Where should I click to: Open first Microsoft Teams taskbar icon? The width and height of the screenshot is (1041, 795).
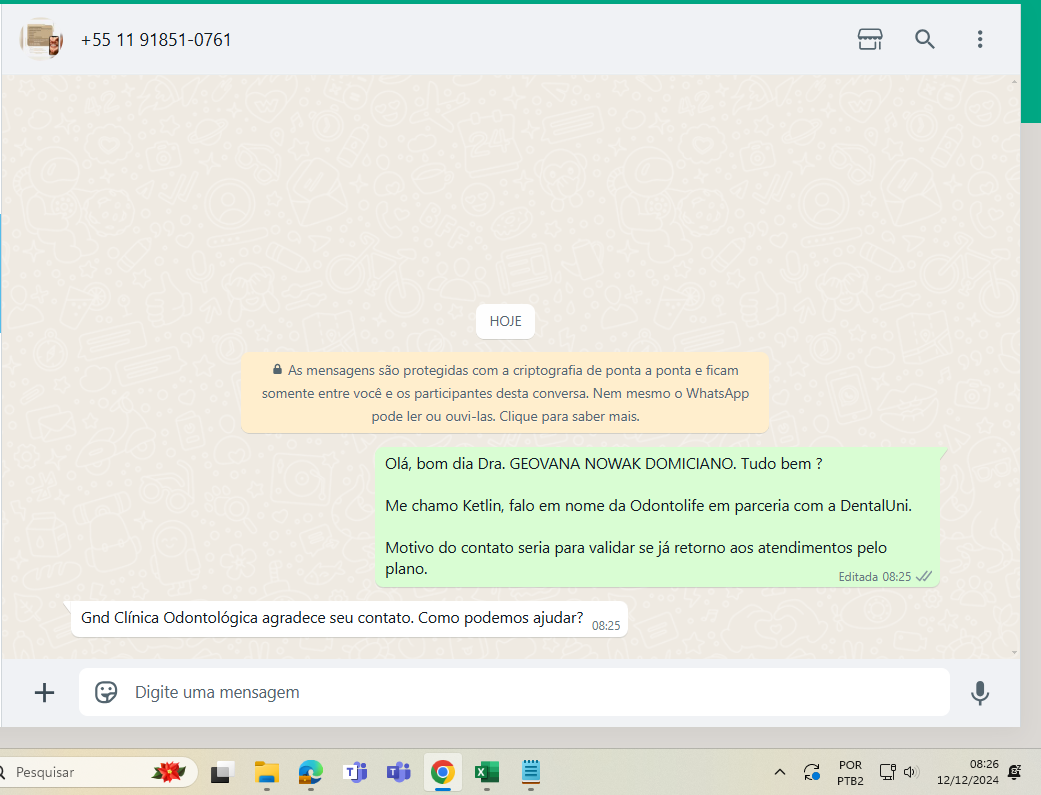(355, 772)
